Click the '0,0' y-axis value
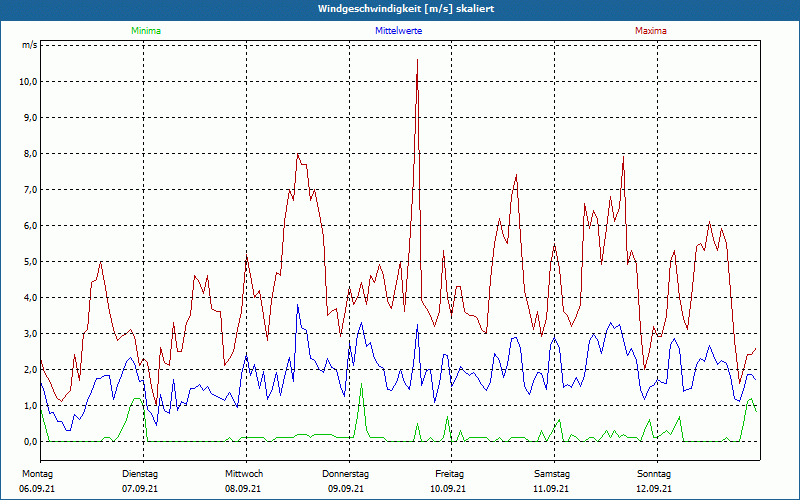This screenshot has height=500, width=800. click(x=31, y=441)
